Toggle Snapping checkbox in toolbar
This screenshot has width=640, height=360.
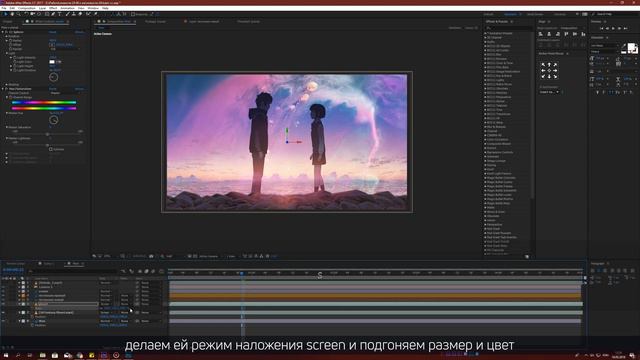[133, 14]
